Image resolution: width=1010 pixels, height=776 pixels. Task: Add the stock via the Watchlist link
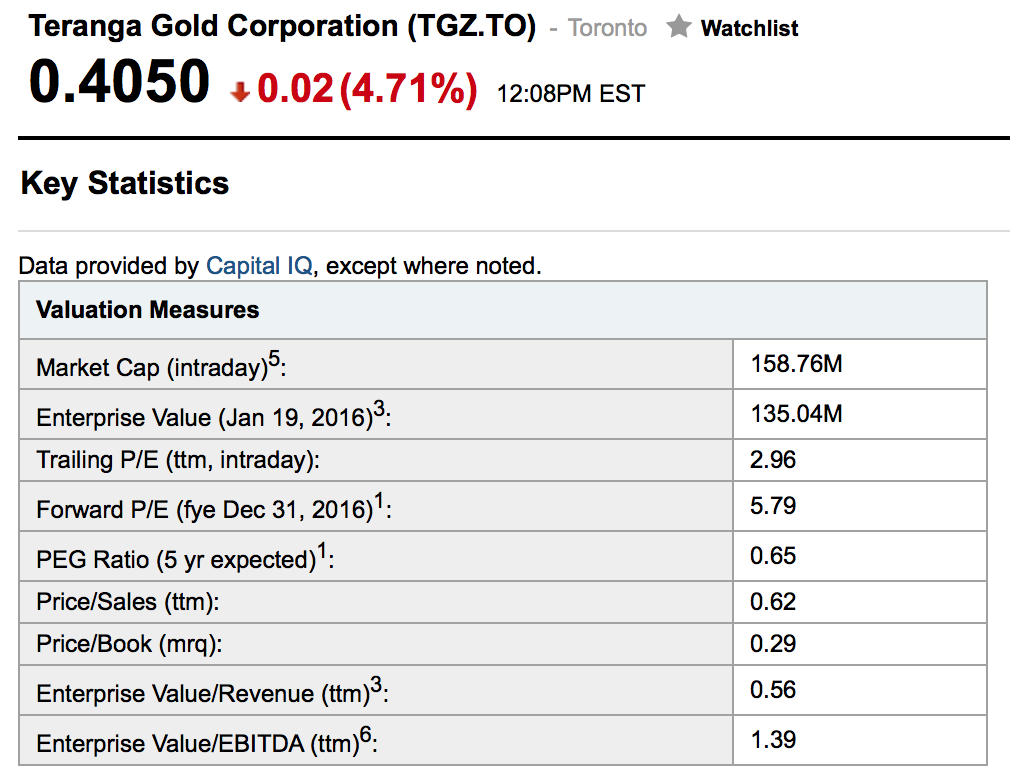click(749, 28)
